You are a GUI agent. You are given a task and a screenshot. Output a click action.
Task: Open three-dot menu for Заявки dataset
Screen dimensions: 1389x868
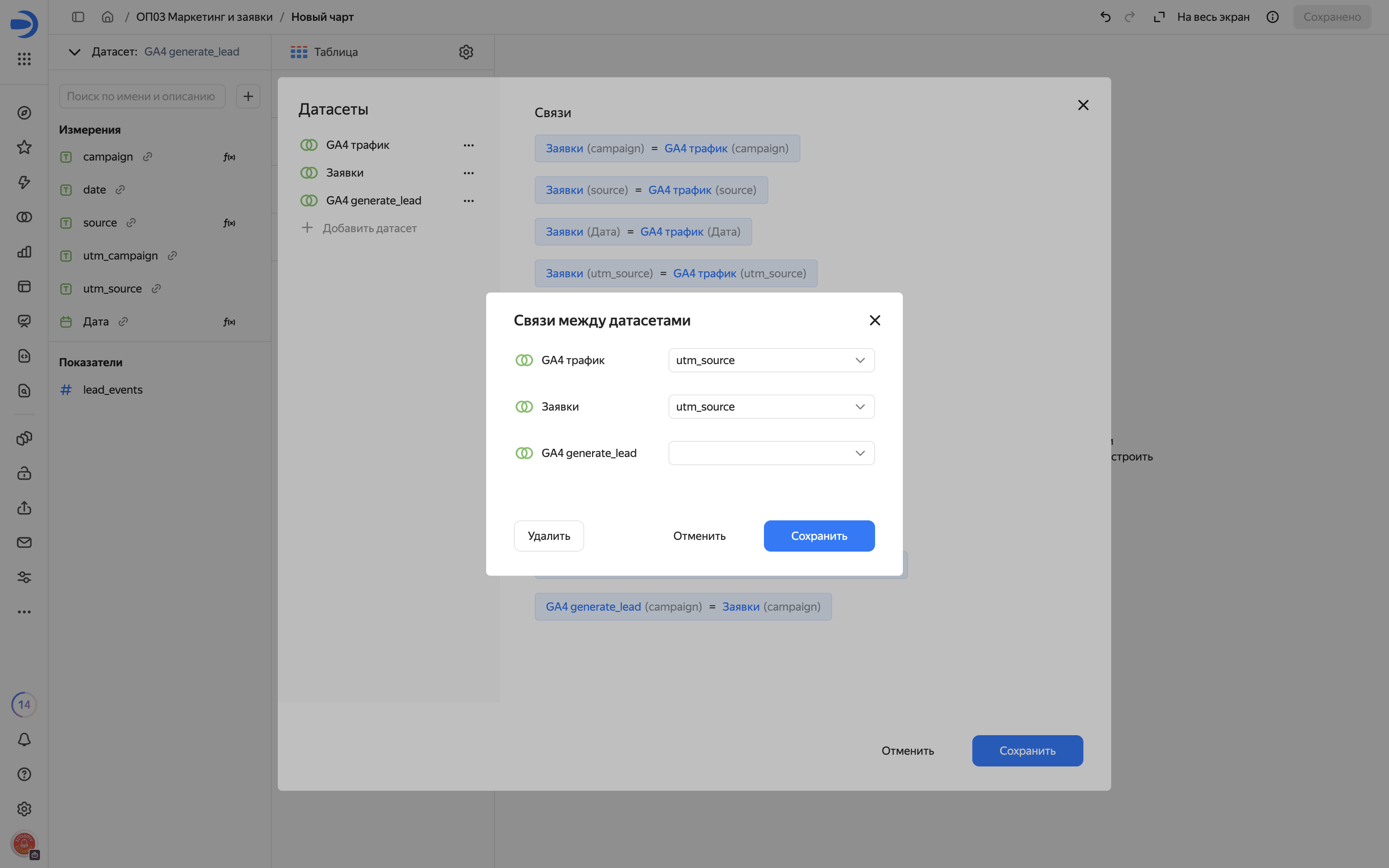[x=468, y=173]
